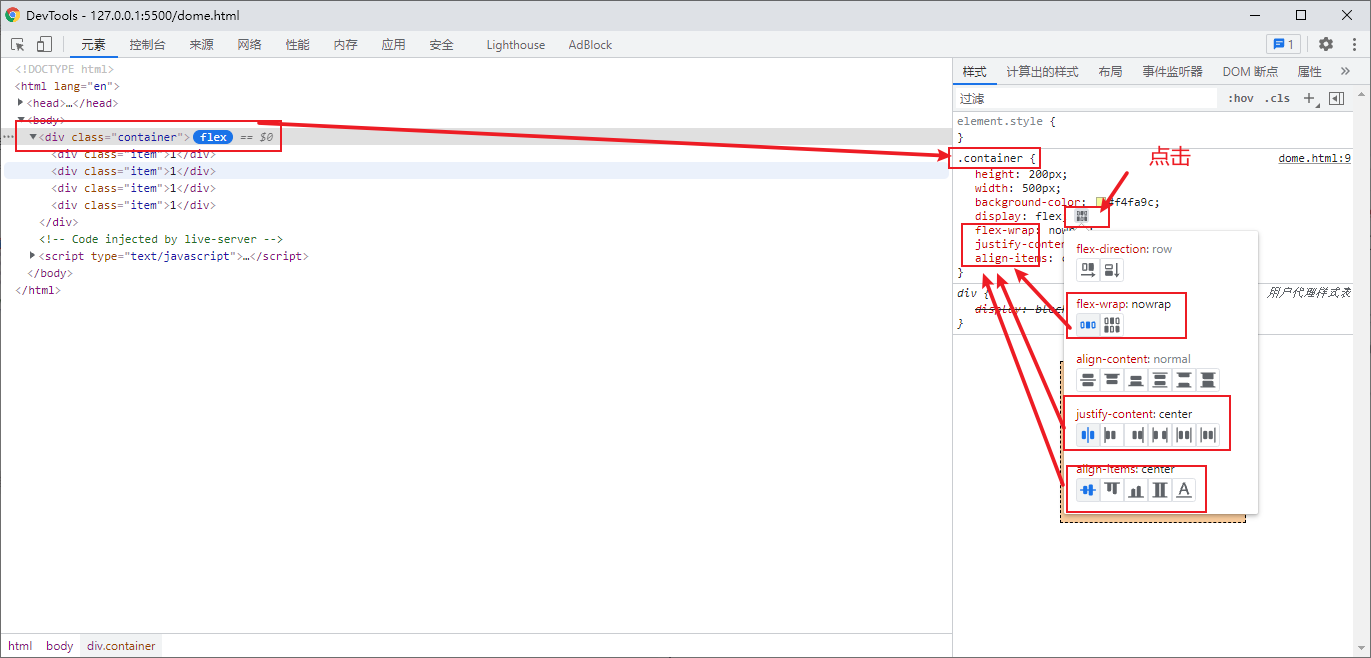Switch to the 来源 tab
This screenshot has height=658, width=1371.
tap(201, 44)
